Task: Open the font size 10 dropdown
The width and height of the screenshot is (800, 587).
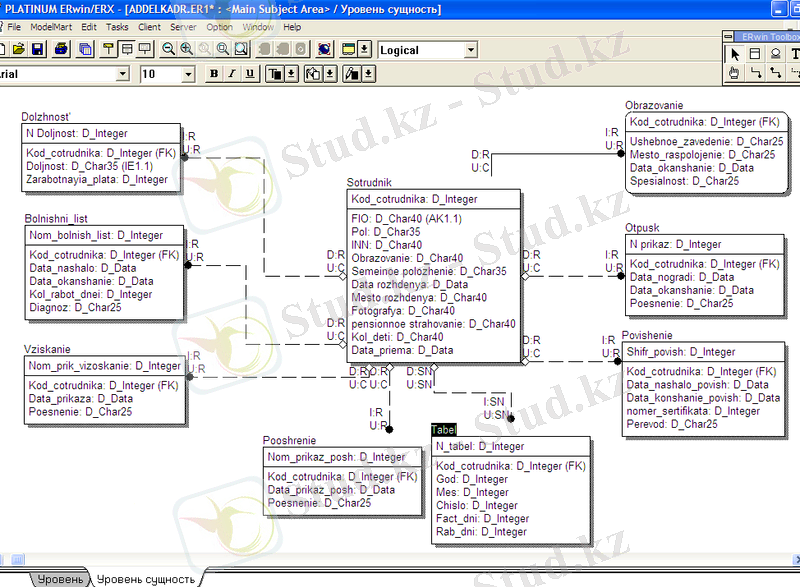Action: (188, 74)
